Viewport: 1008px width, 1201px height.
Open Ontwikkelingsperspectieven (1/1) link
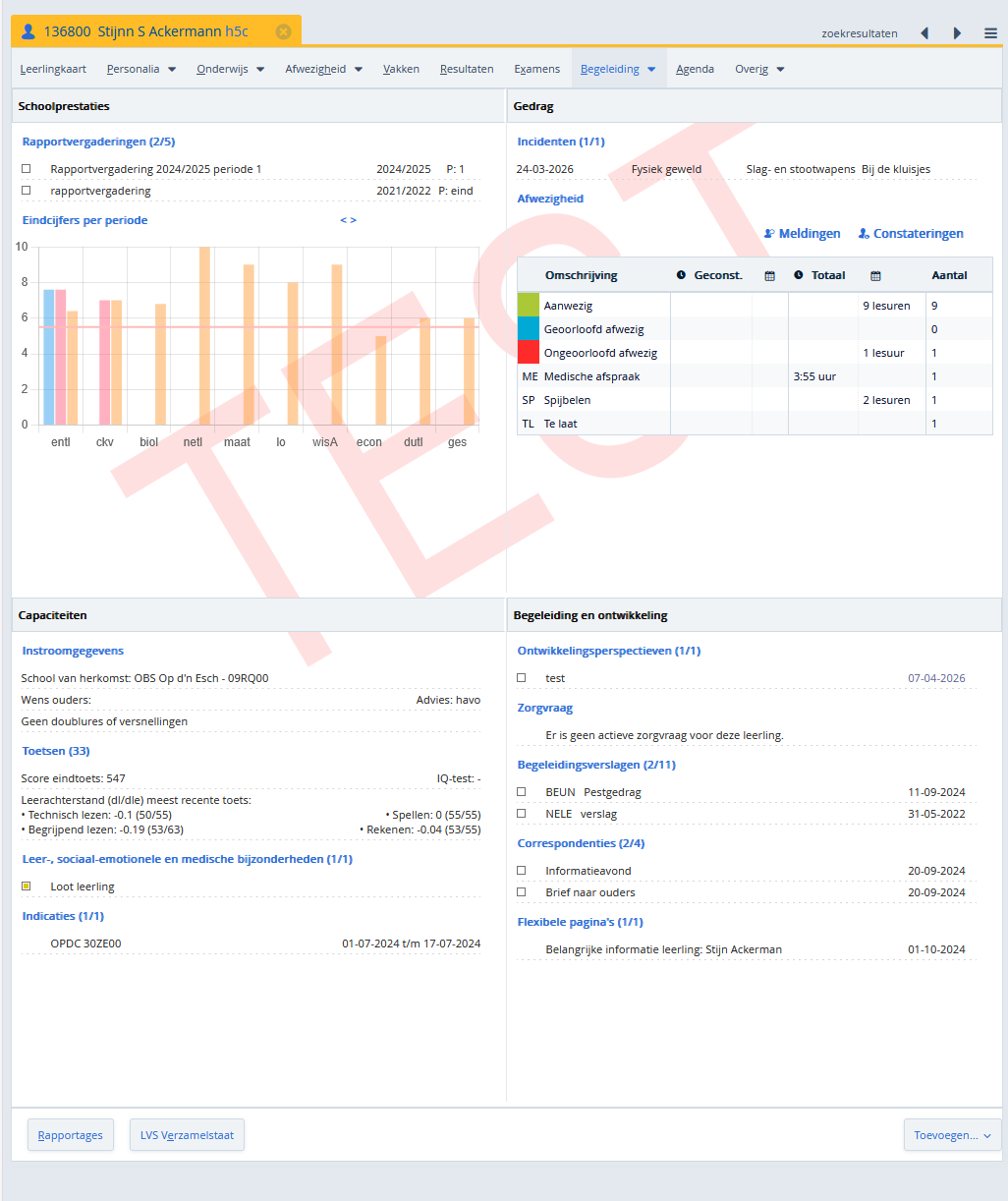pos(609,651)
